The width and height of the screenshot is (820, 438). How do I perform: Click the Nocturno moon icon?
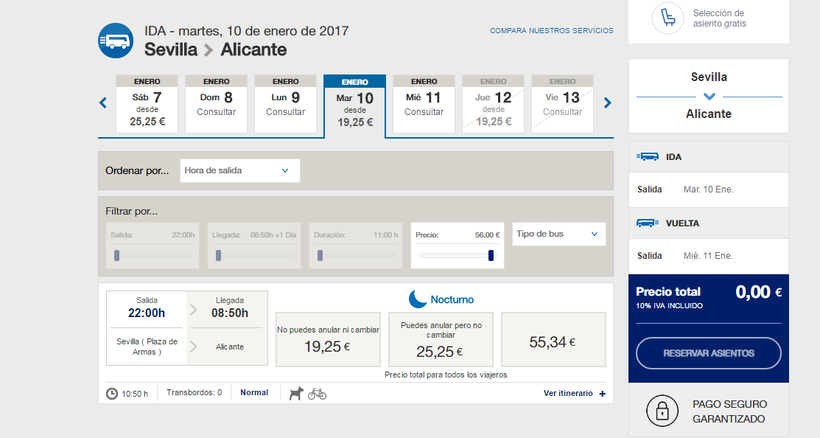coord(418,298)
